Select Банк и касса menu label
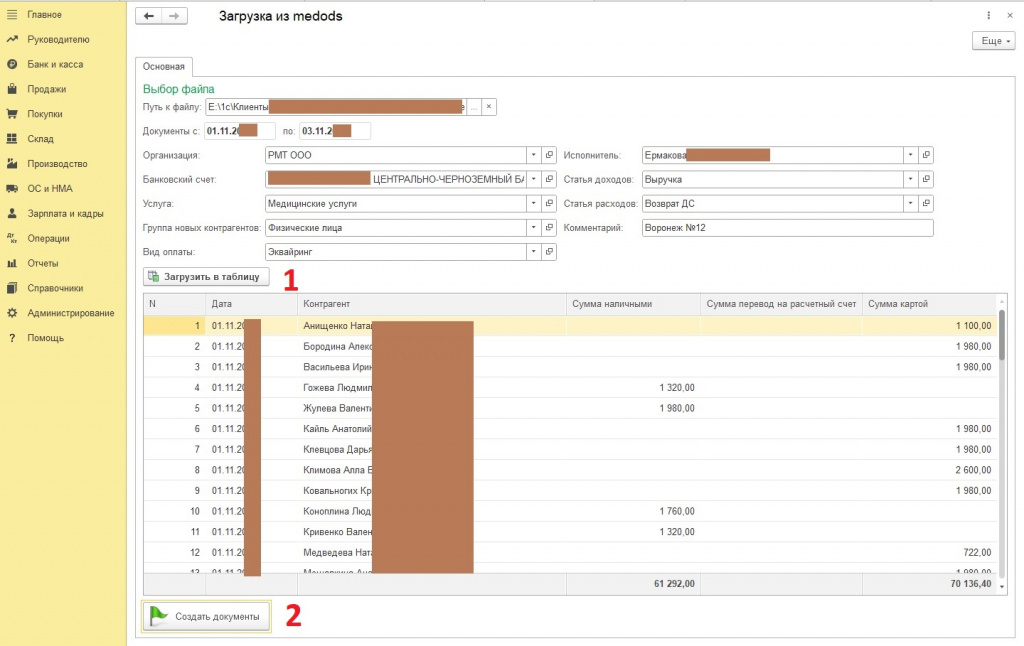Image resolution: width=1024 pixels, height=646 pixels. (56, 64)
